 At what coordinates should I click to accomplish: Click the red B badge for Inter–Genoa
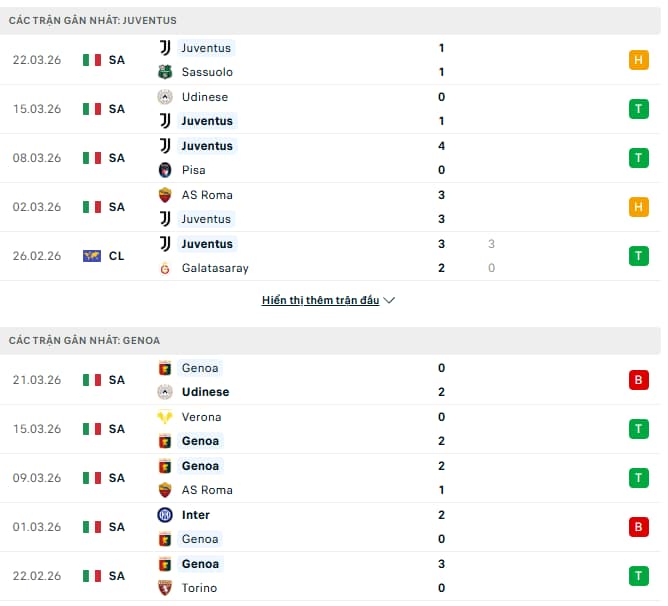pyautogui.click(x=640, y=527)
